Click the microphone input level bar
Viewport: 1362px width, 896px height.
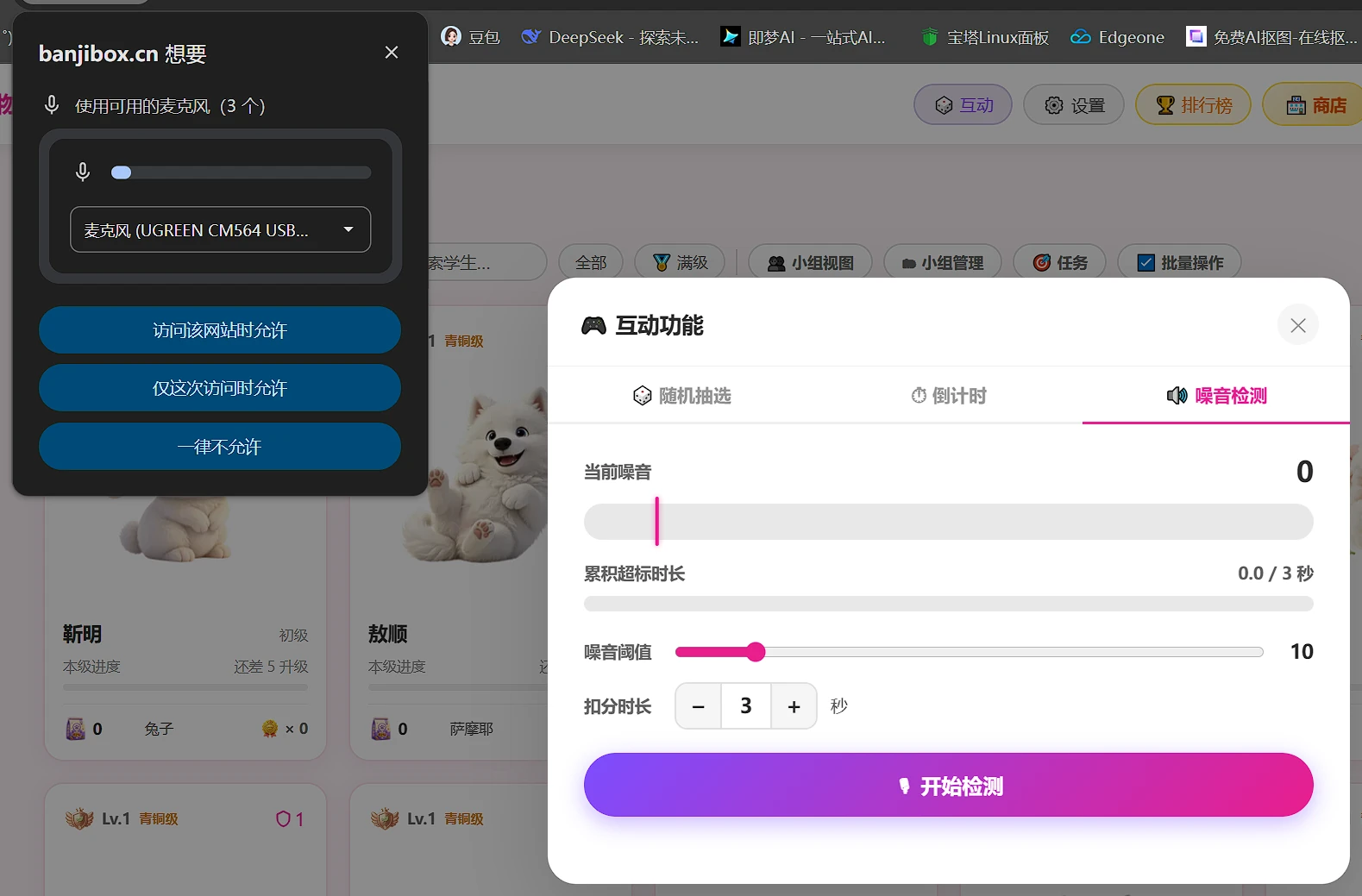242,172
